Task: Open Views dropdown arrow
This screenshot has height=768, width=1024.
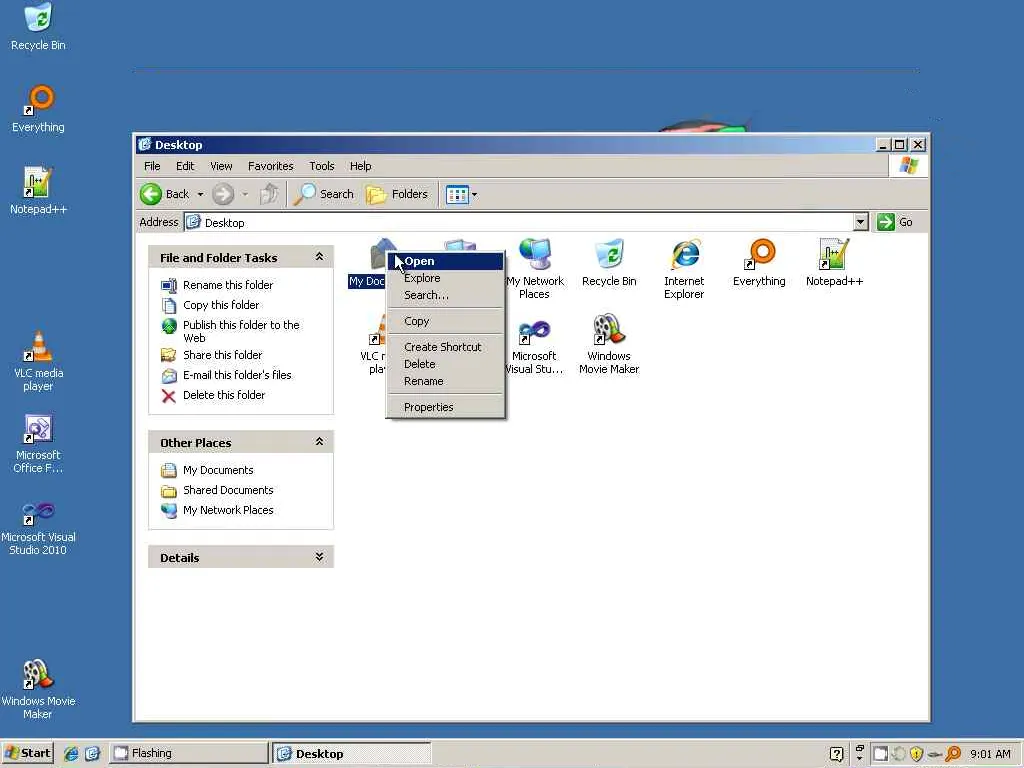Action: point(474,195)
